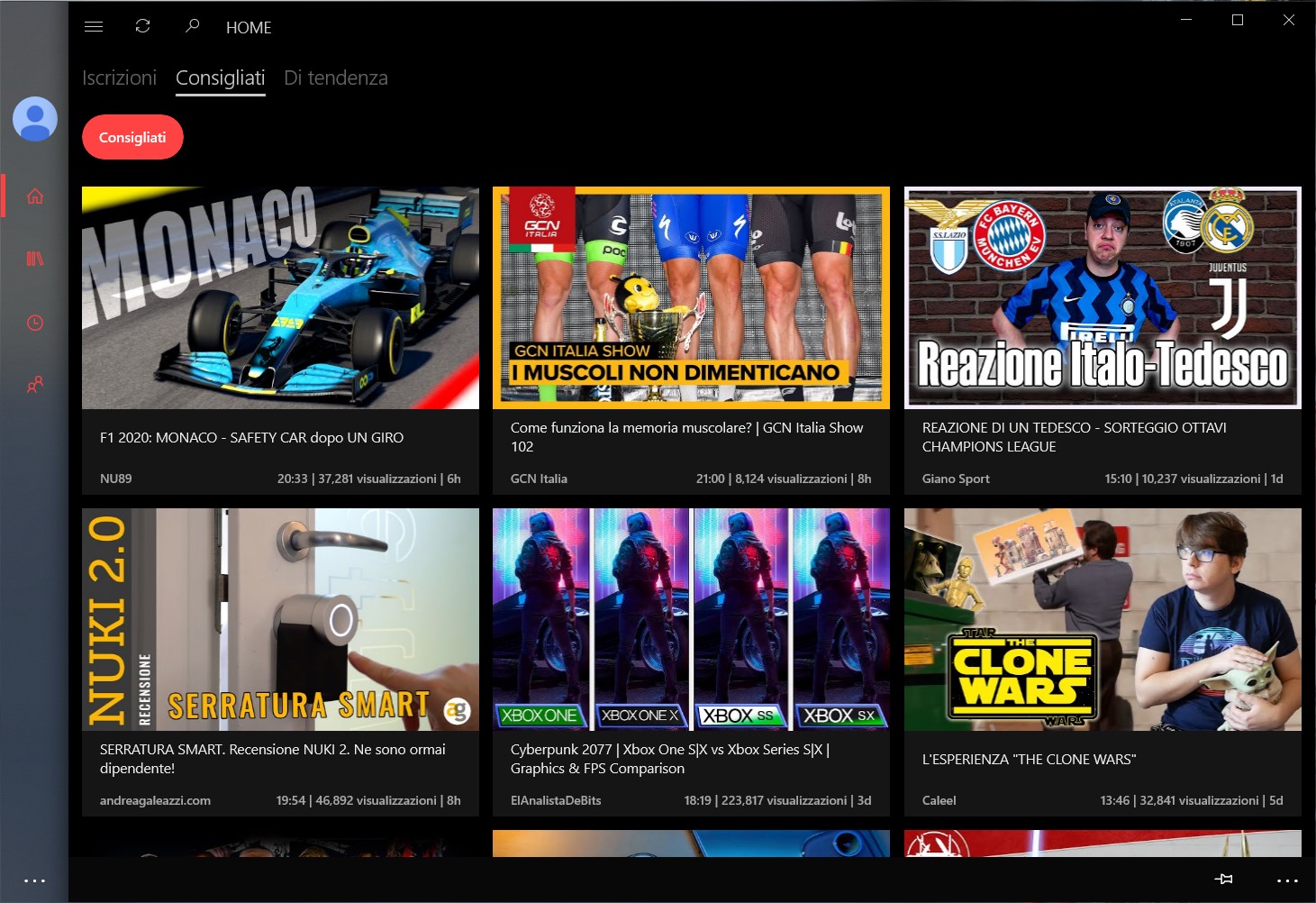Open the Nuki 2.0 Serratura Smart thumbnail
Viewport: 1316px width, 903px height.
pyautogui.click(x=280, y=619)
